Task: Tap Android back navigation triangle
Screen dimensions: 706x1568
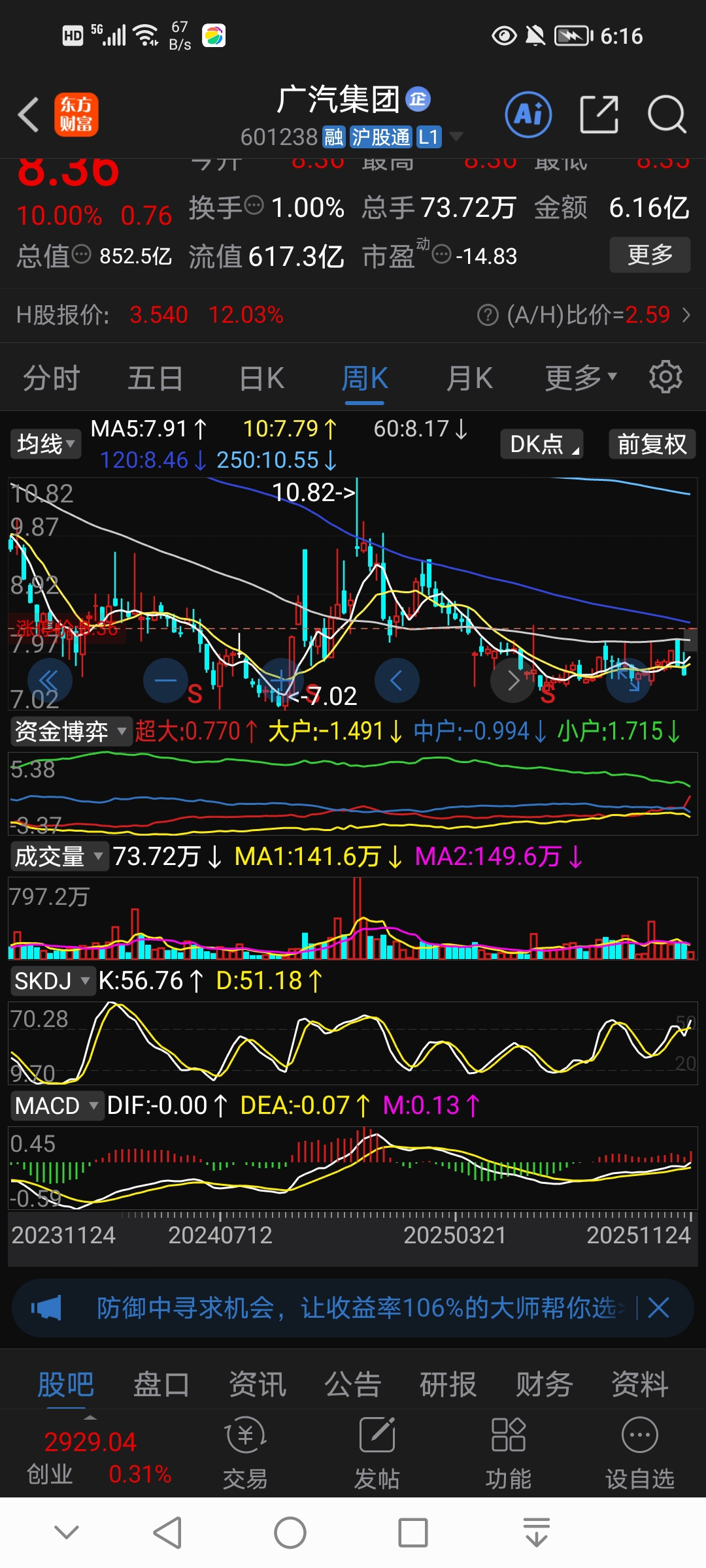Action: coord(167,1532)
